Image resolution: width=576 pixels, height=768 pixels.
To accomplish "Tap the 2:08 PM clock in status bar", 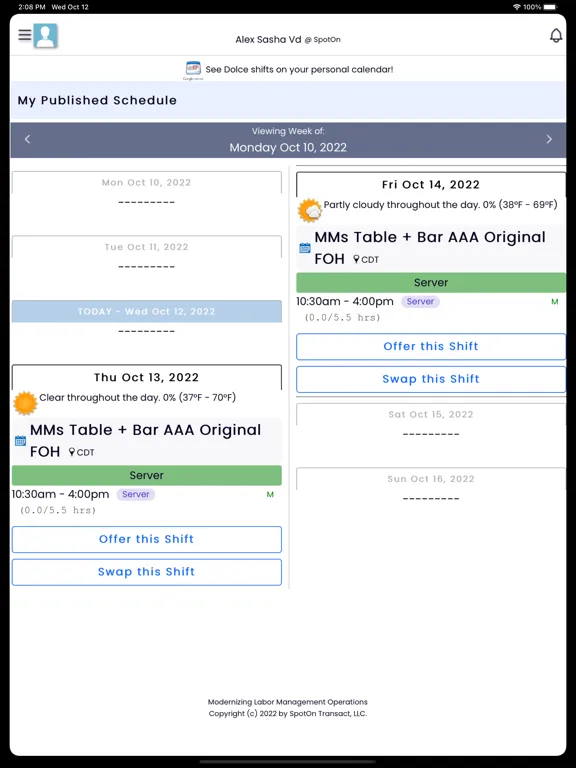I will tap(31, 7).
